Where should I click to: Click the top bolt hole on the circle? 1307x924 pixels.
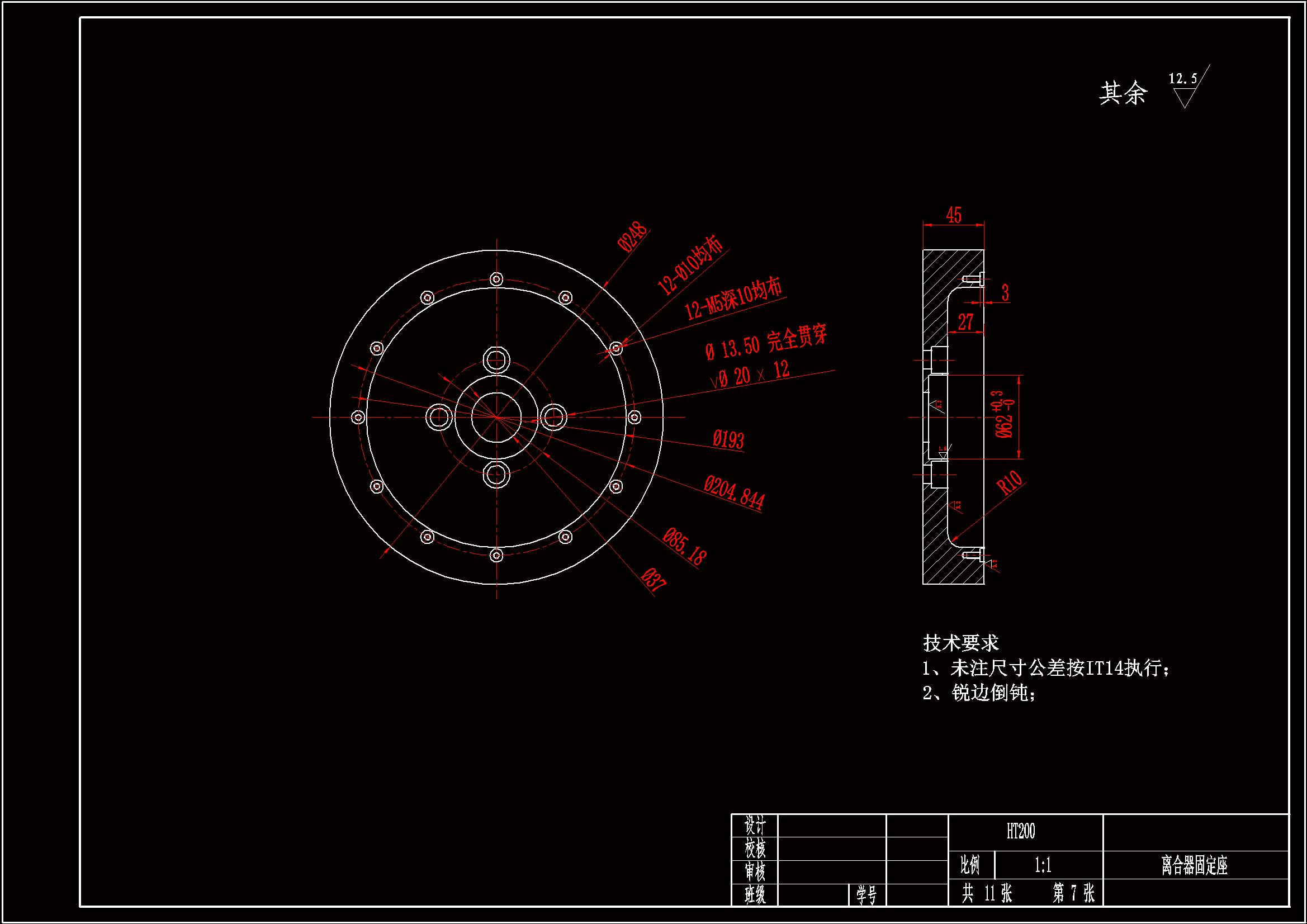(x=496, y=279)
